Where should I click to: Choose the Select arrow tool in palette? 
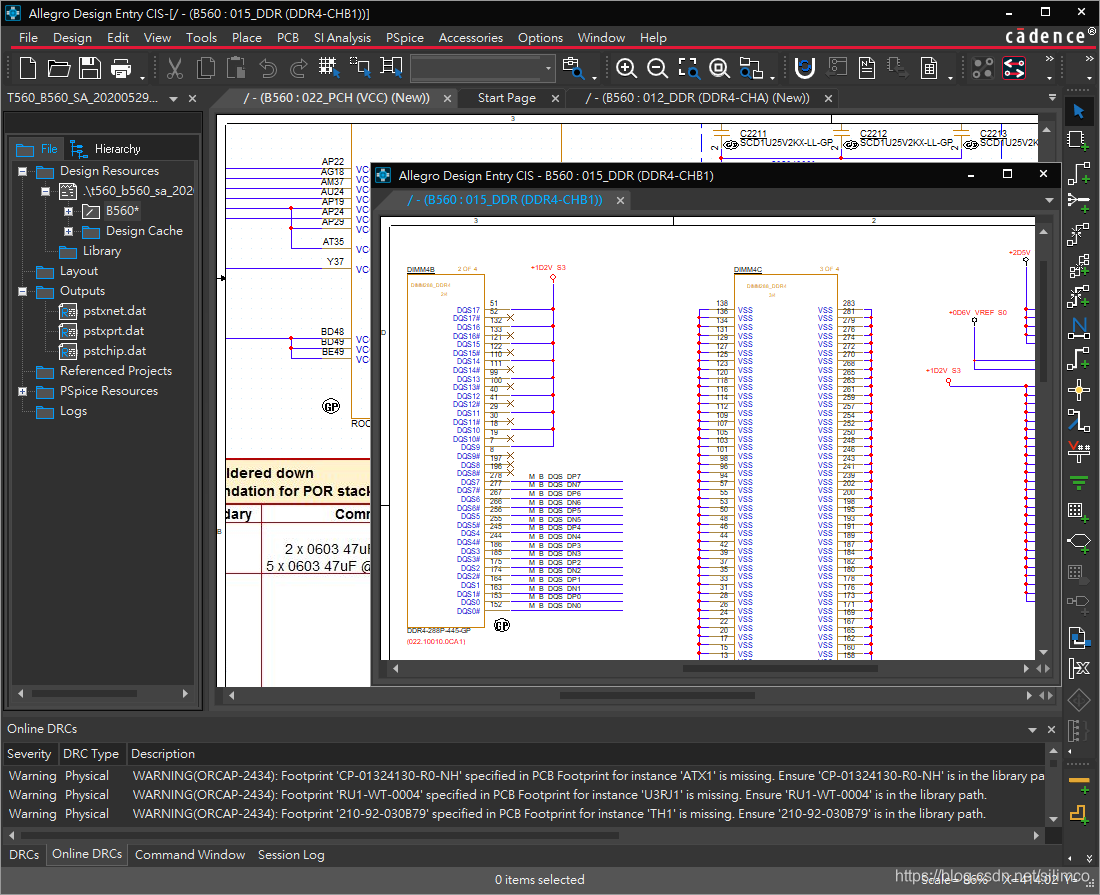click(x=1078, y=112)
